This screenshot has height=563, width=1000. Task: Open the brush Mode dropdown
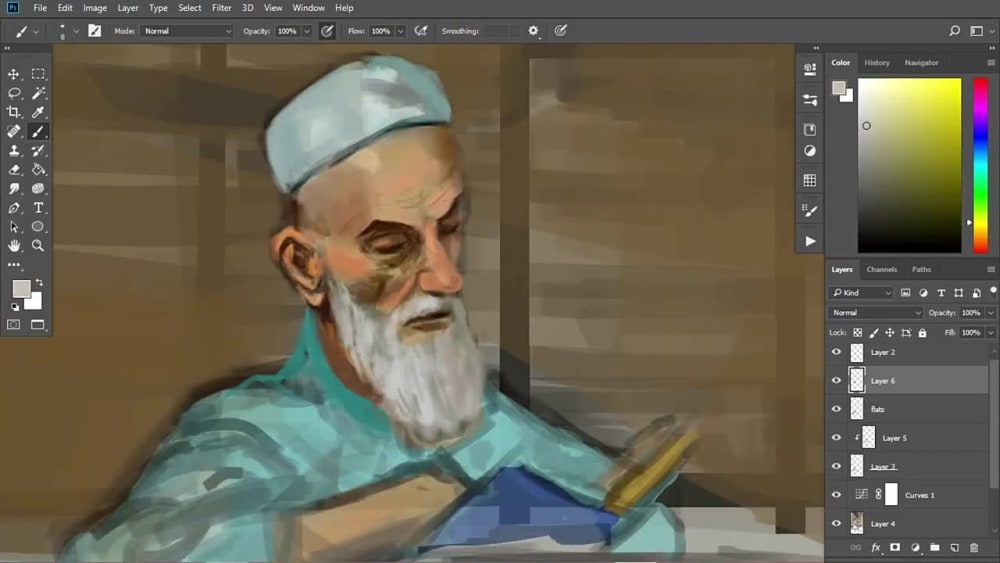coord(187,31)
